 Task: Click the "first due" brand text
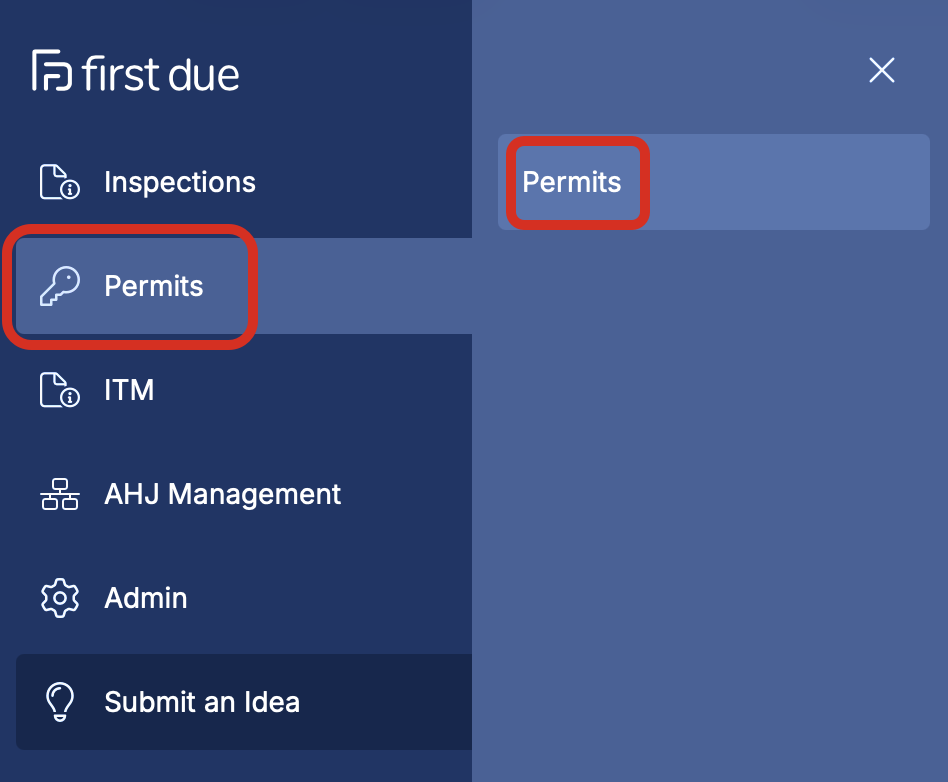pyautogui.click(x=161, y=74)
